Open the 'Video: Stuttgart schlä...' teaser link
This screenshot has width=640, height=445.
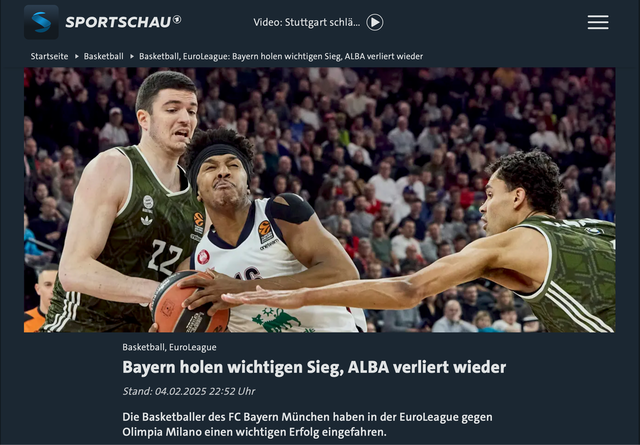(x=307, y=22)
